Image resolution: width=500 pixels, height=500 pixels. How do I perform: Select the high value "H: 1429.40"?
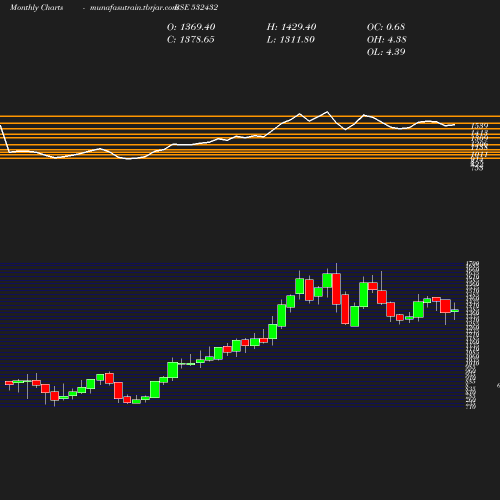[x=291, y=27]
